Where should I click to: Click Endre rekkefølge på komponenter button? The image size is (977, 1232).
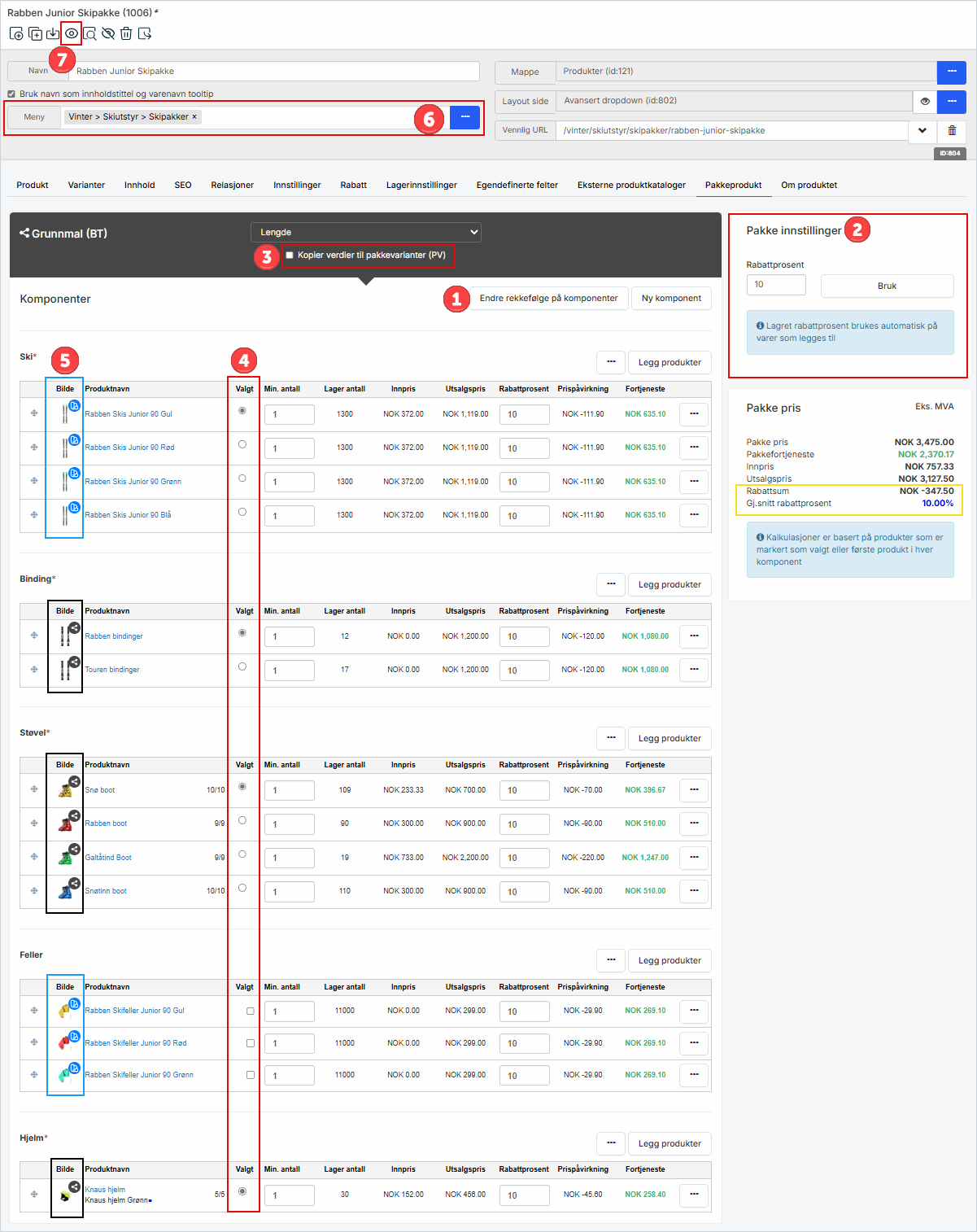(x=548, y=299)
